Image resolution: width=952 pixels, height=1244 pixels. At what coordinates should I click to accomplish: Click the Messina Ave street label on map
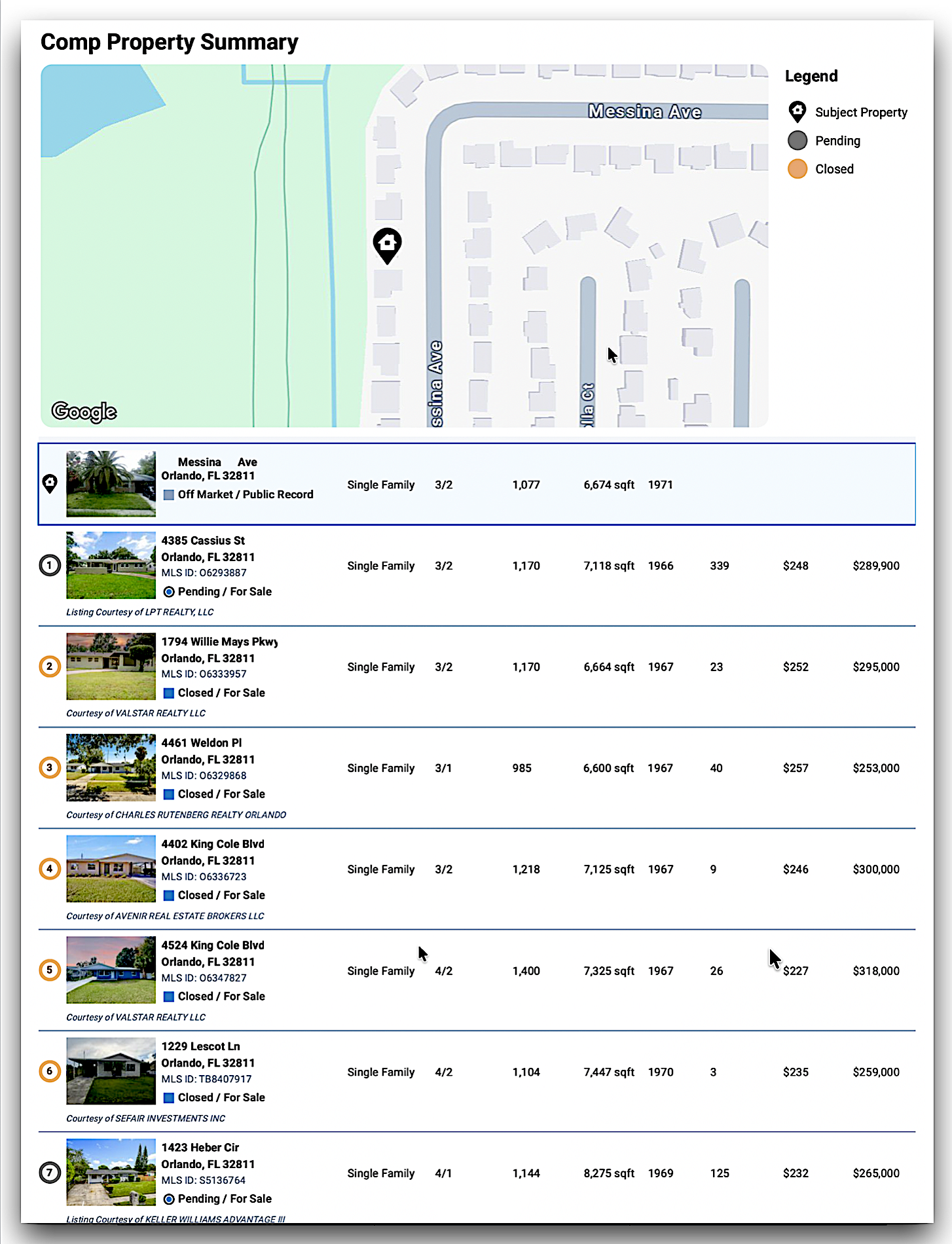coord(644,112)
